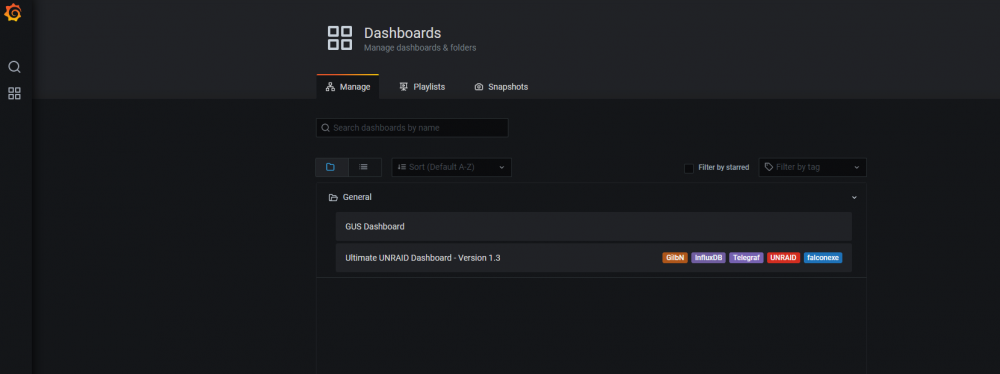Click the Grafana logo icon
Image resolution: width=1000 pixels, height=374 pixels.
point(13,13)
